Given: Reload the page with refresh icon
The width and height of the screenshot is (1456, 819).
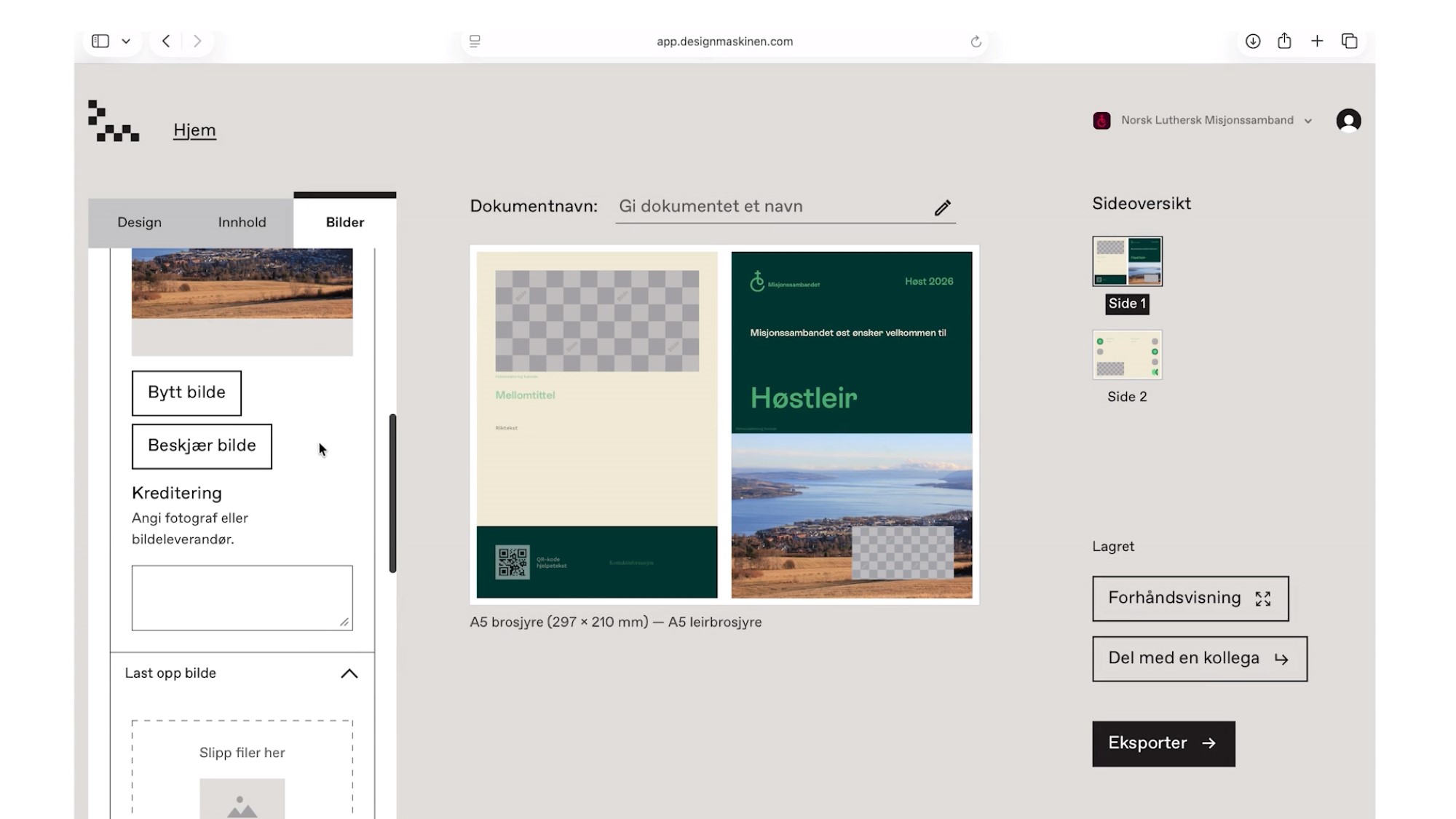Looking at the screenshot, I should pos(976,41).
